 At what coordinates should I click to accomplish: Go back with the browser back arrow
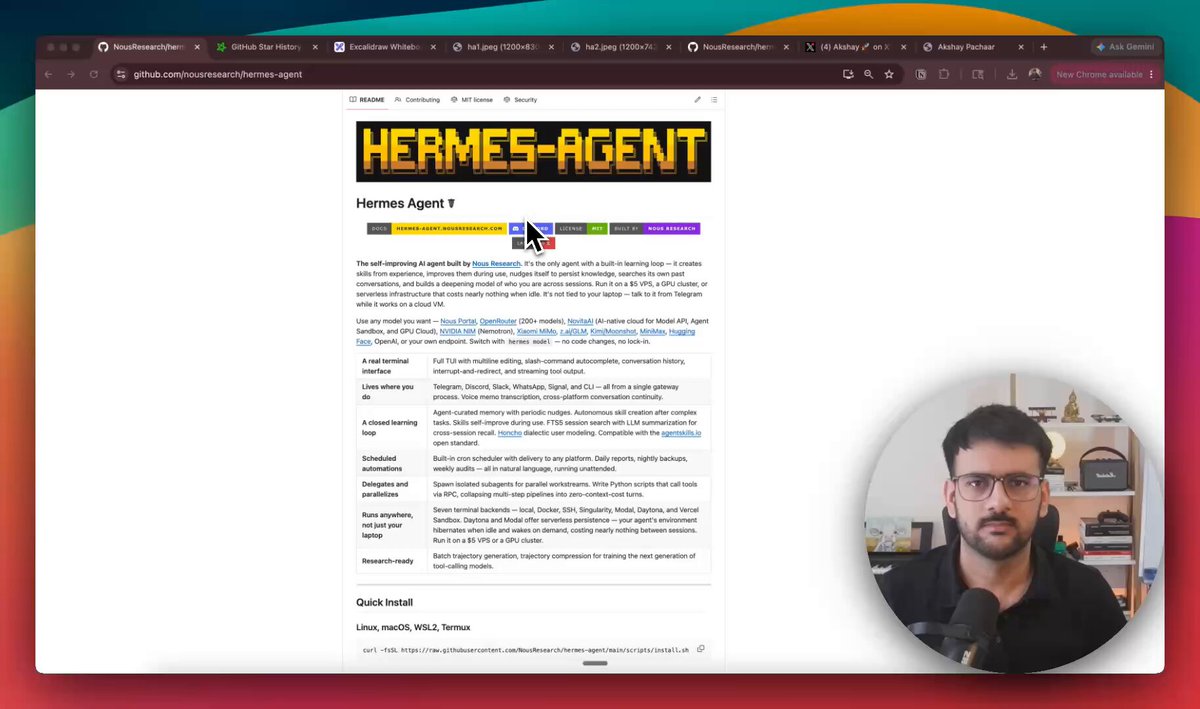point(48,74)
